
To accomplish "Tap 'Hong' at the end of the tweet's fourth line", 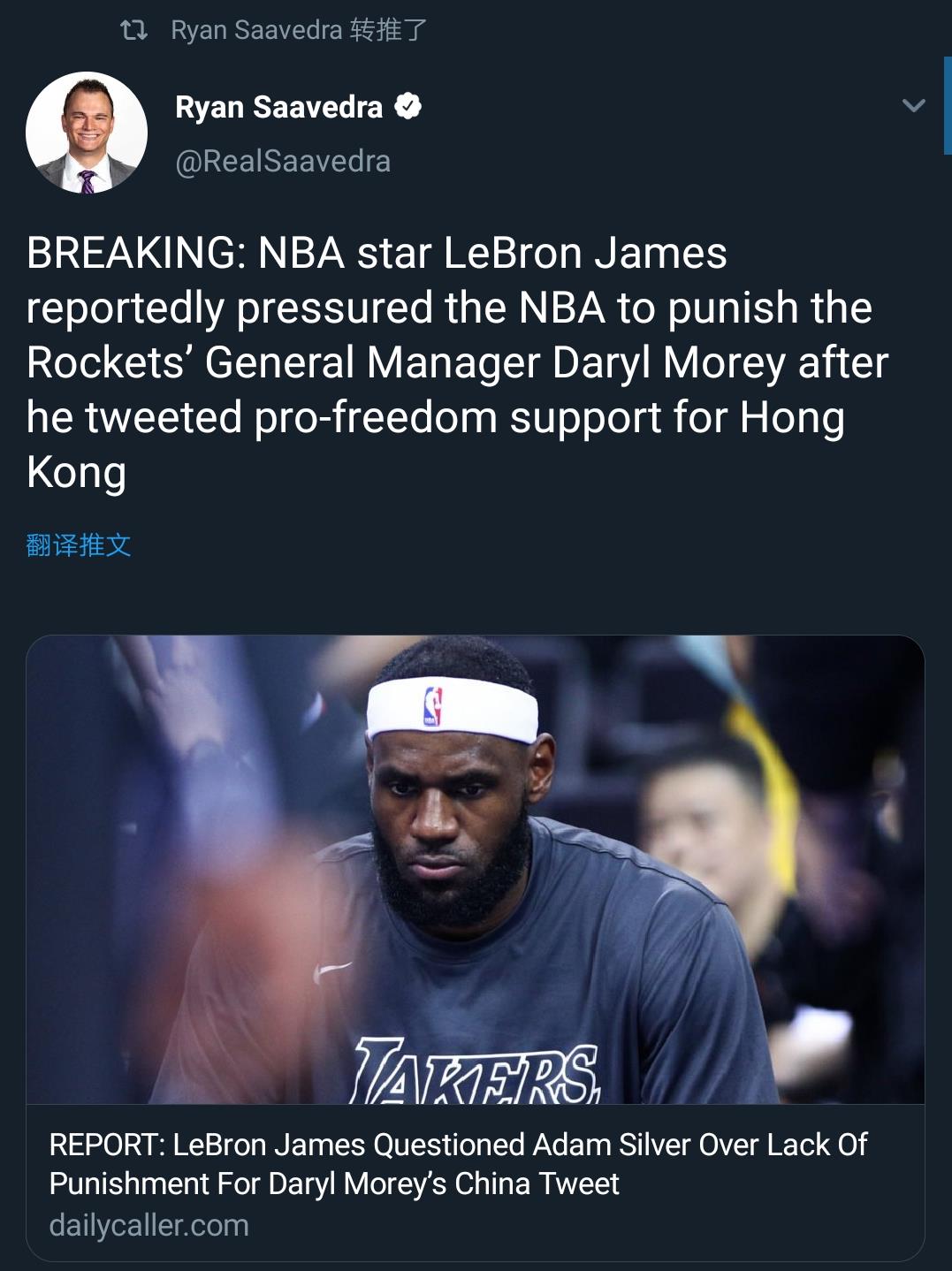I will 792,418.
